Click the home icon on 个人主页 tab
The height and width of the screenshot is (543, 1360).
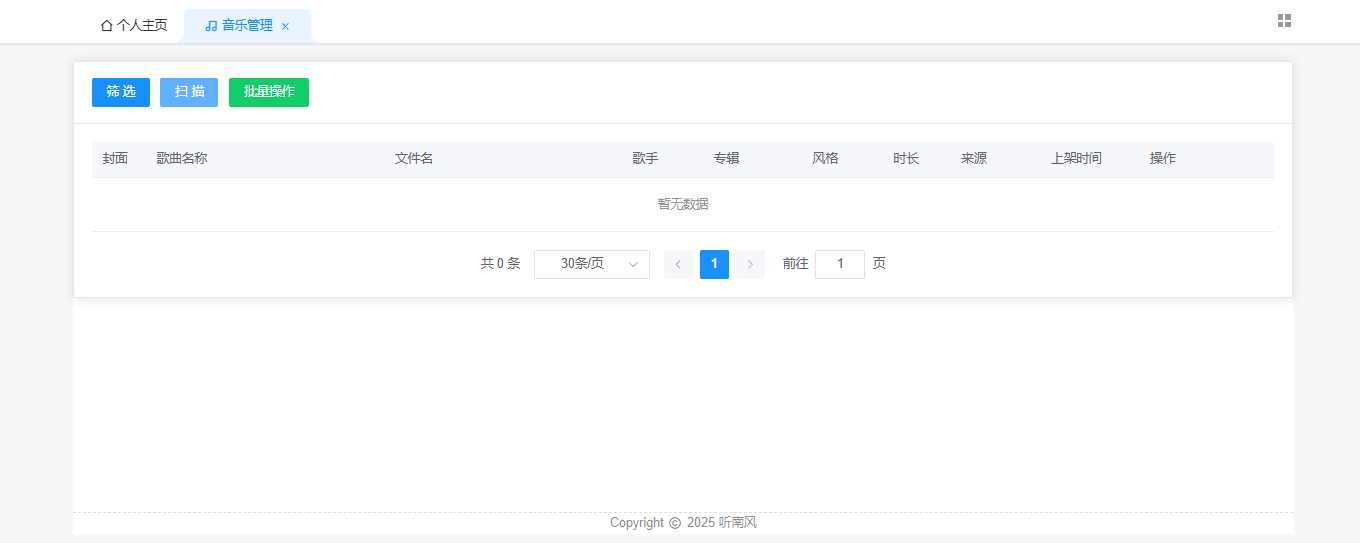tap(107, 26)
